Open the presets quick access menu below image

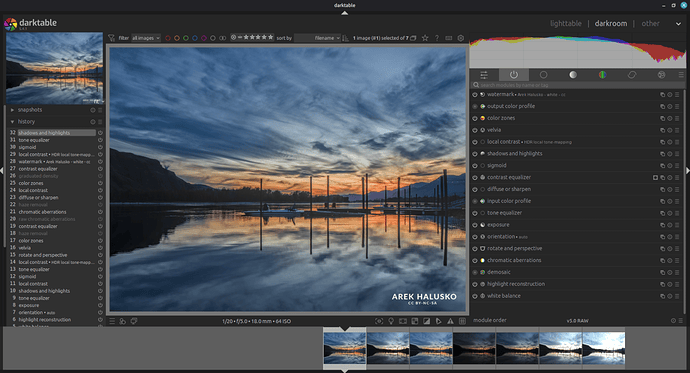tap(112, 322)
